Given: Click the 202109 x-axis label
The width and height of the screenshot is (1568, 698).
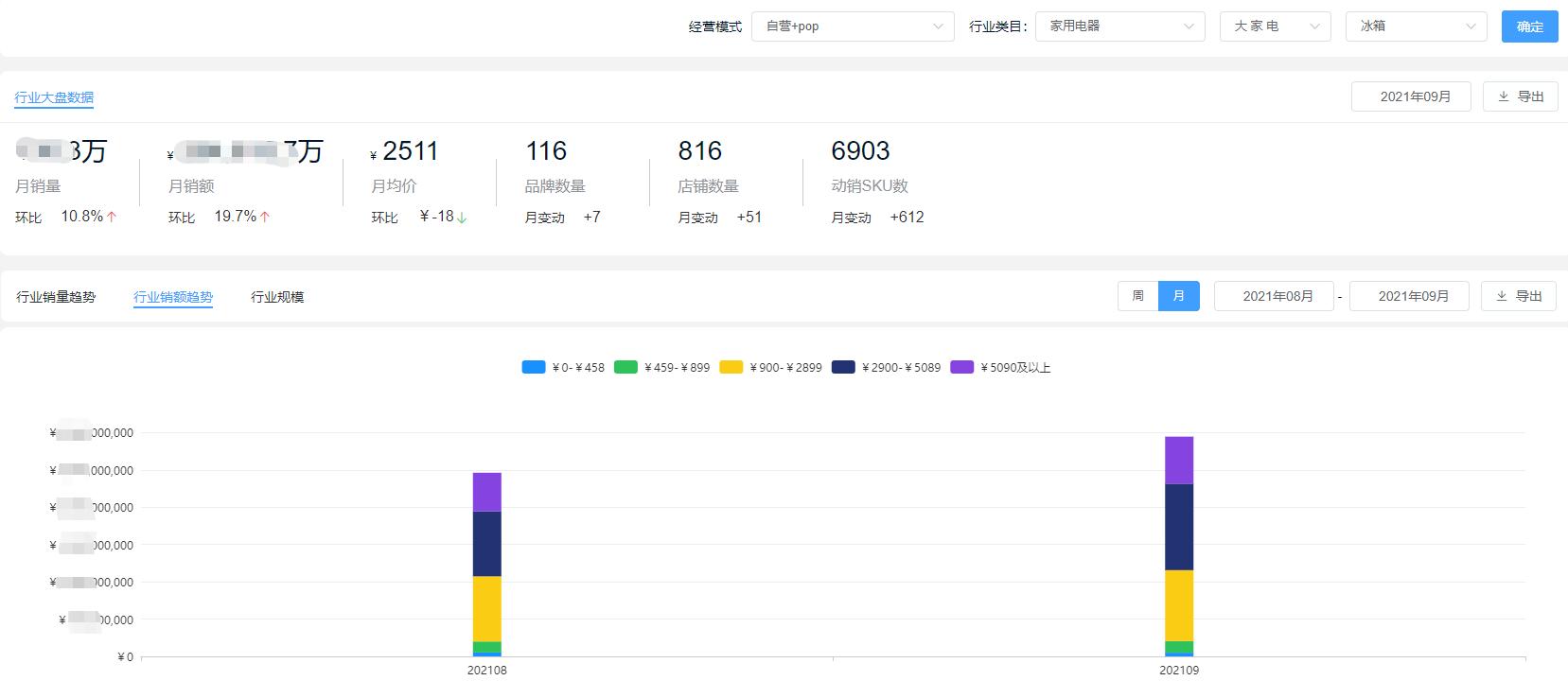Looking at the screenshot, I should (x=1179, y=671).
